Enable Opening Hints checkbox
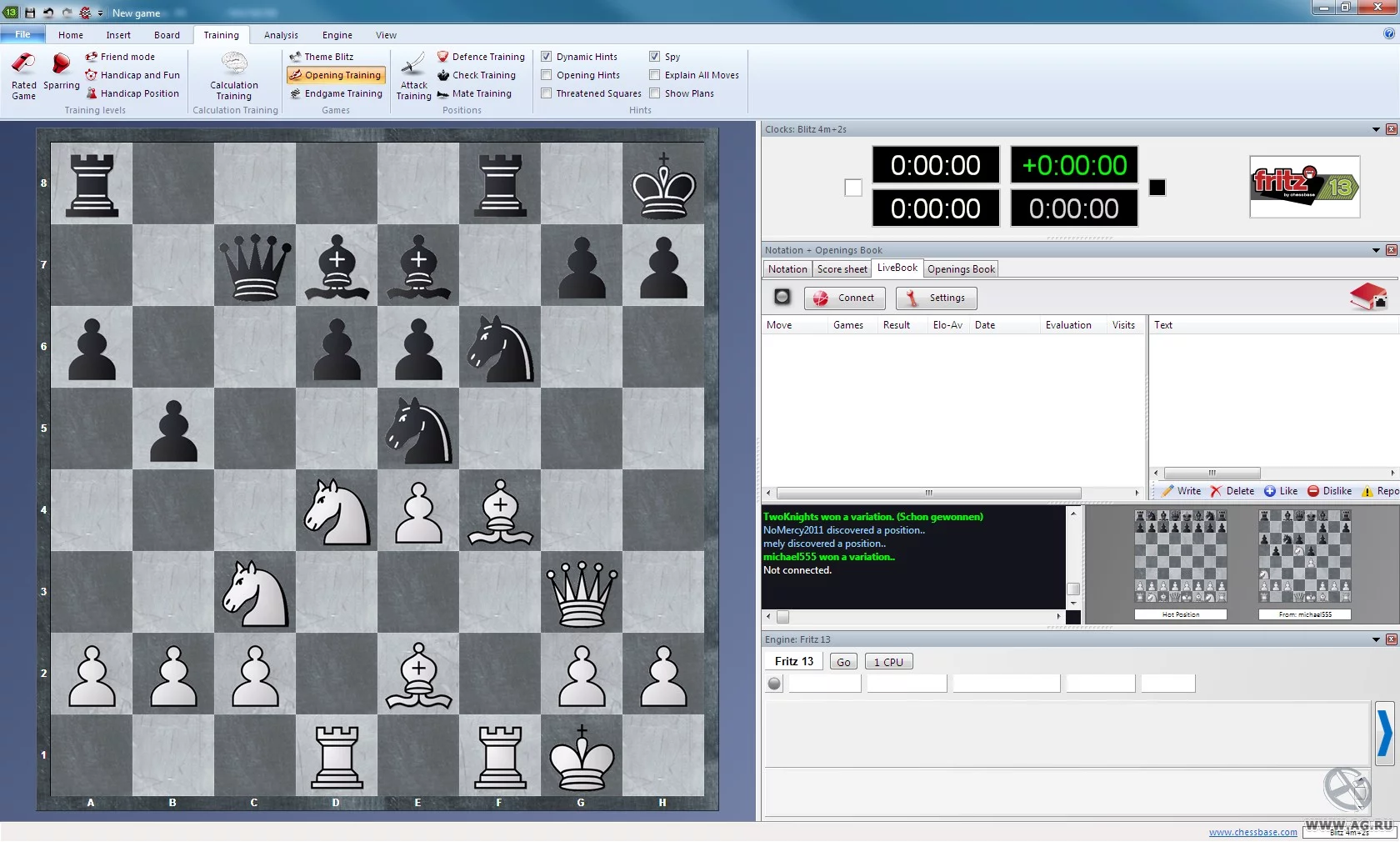Viewport: 1400px width, 842px height. pos(547,75)
